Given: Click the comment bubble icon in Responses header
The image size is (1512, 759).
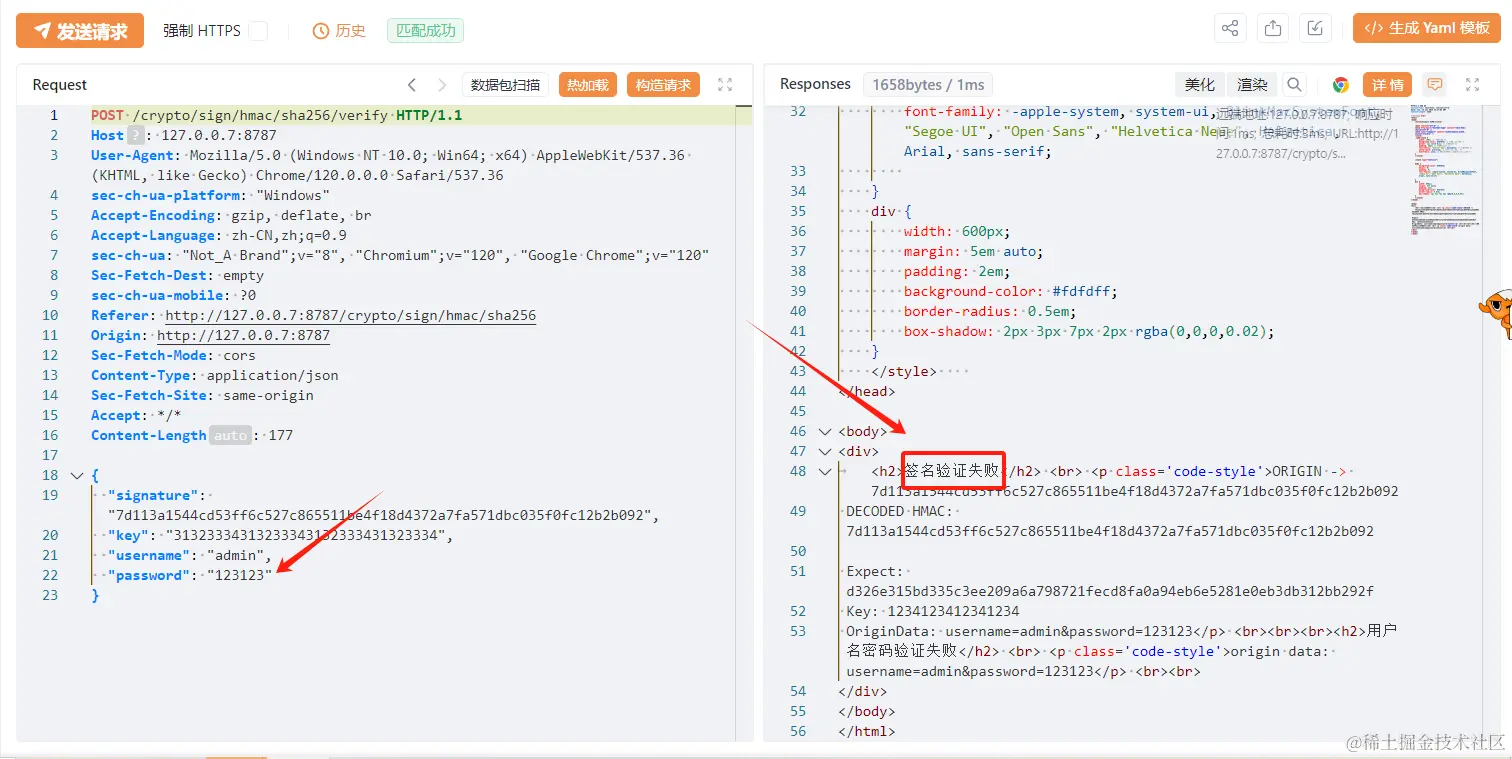Looking at the screenshot, I should click(1435, 85).
